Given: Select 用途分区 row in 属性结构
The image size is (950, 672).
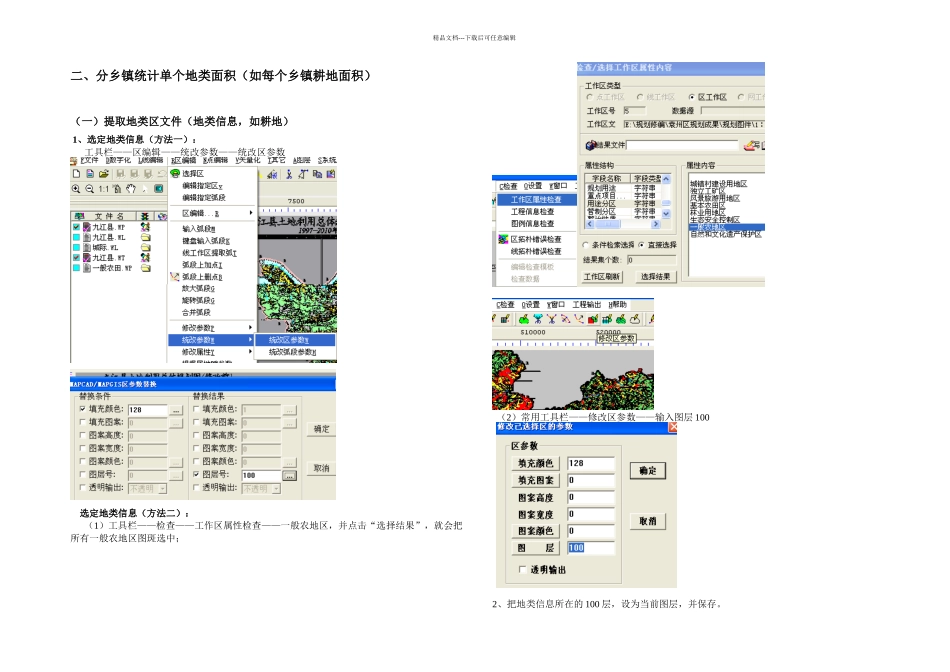Looking at the screenshot, I should pyautogui.click(x=624, y=204).
